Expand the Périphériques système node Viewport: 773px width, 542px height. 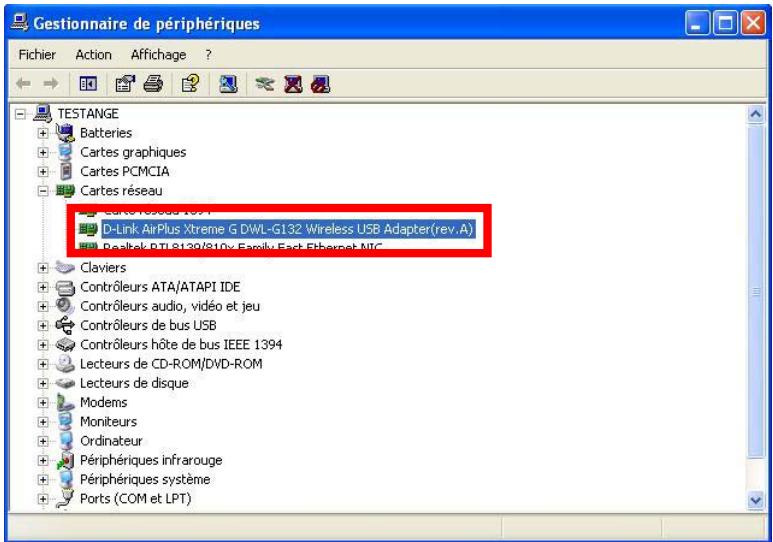43,479
